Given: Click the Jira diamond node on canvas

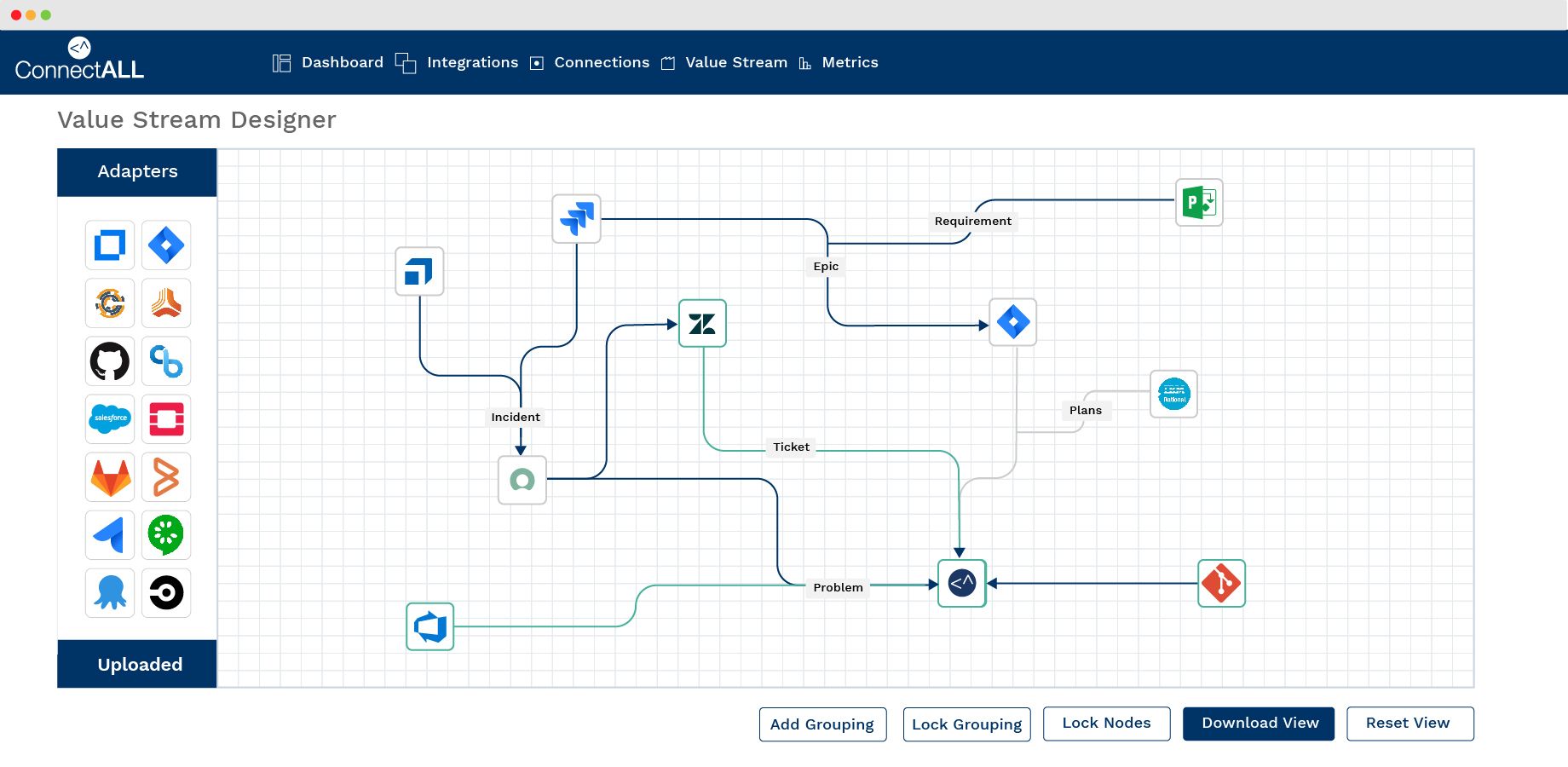Looking at the screenshot, I should point(1012,322).
